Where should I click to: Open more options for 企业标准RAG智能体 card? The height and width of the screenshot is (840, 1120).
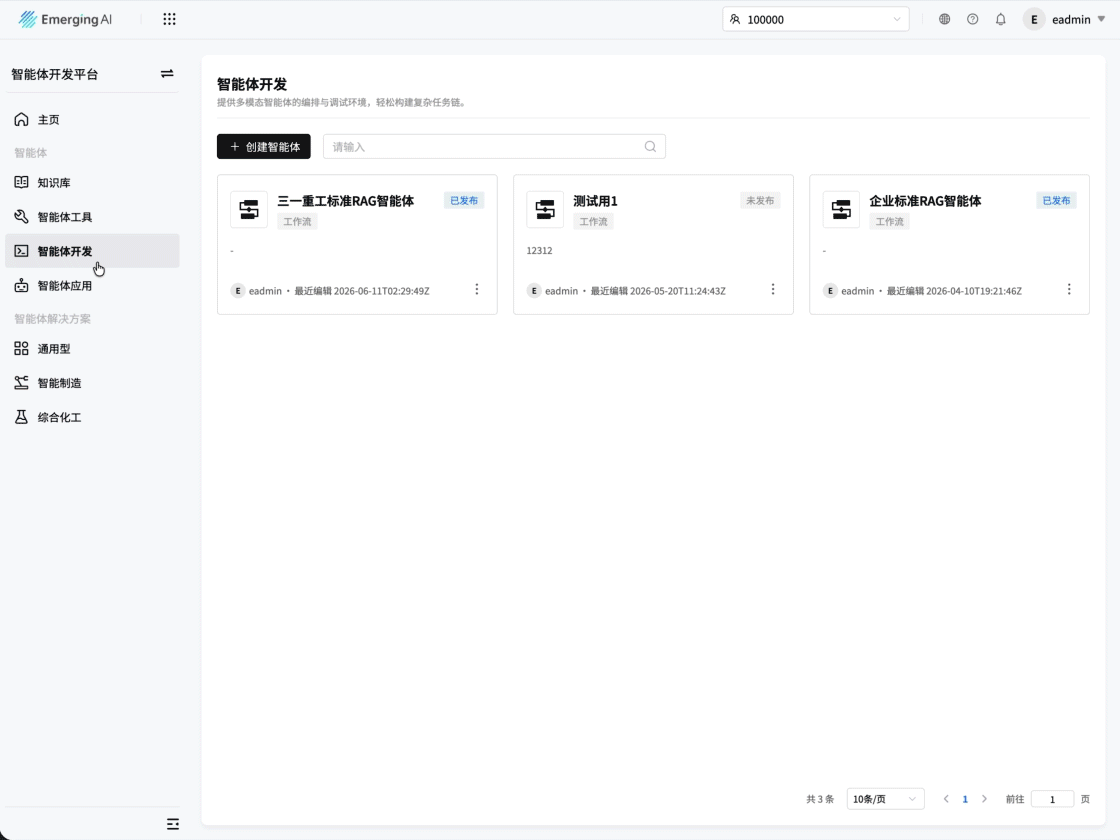tap(1069, 289)
